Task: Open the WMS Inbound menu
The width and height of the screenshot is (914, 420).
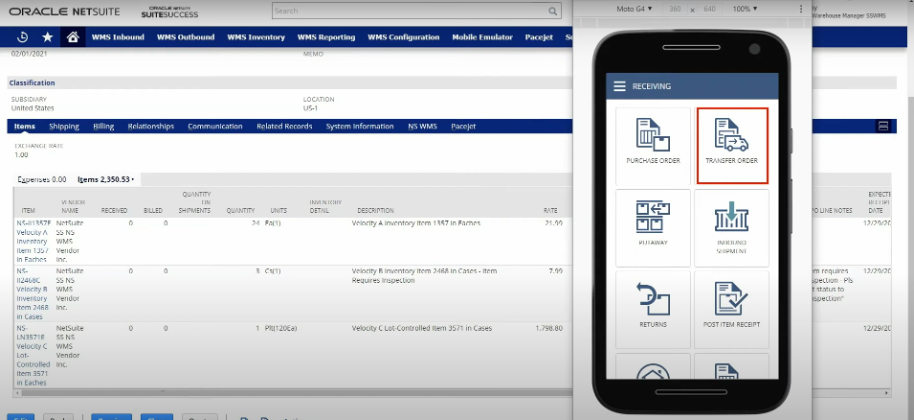Action: click(x=118, y=37)
